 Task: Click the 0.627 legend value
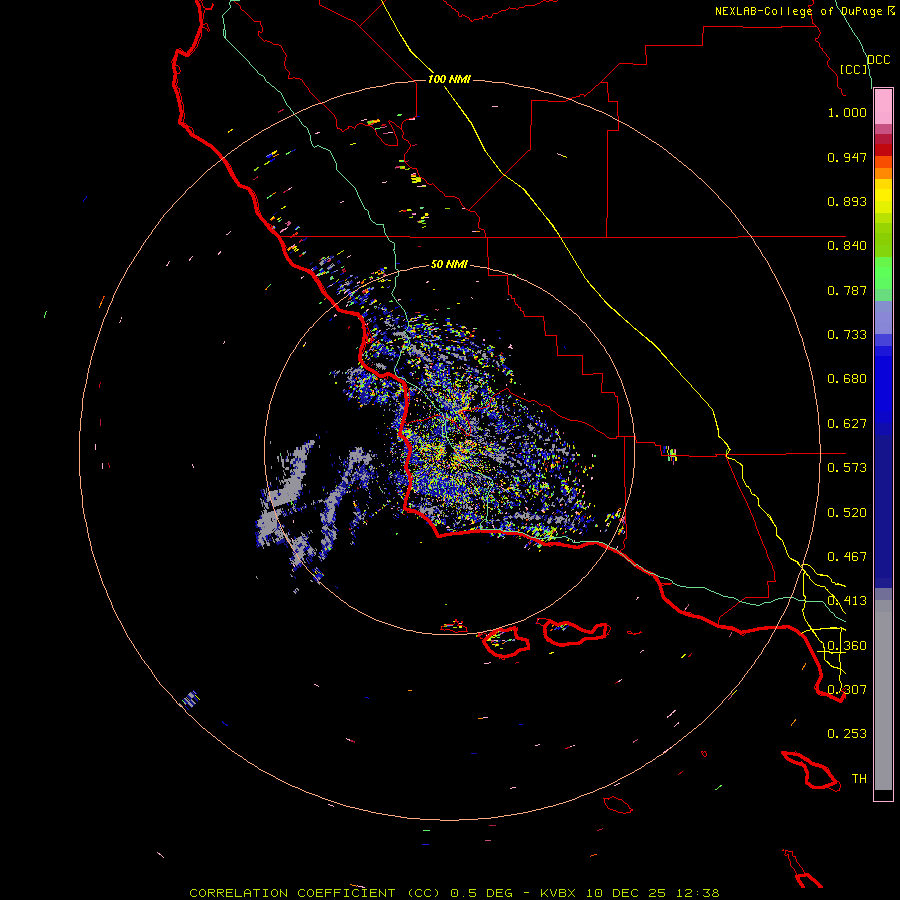click(847, 424)
